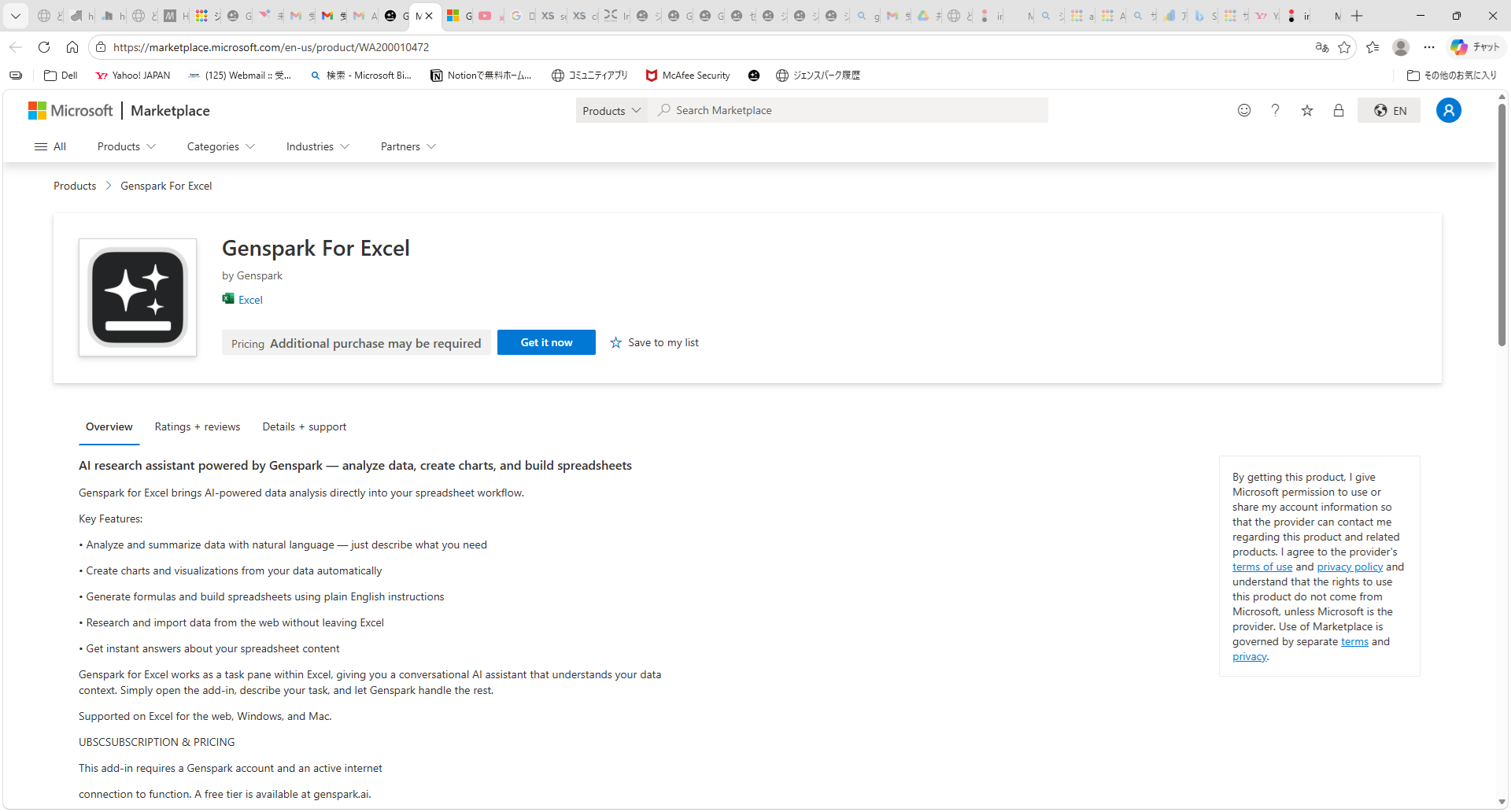Open McAfee Security from the favorites bar

[686, 76]
